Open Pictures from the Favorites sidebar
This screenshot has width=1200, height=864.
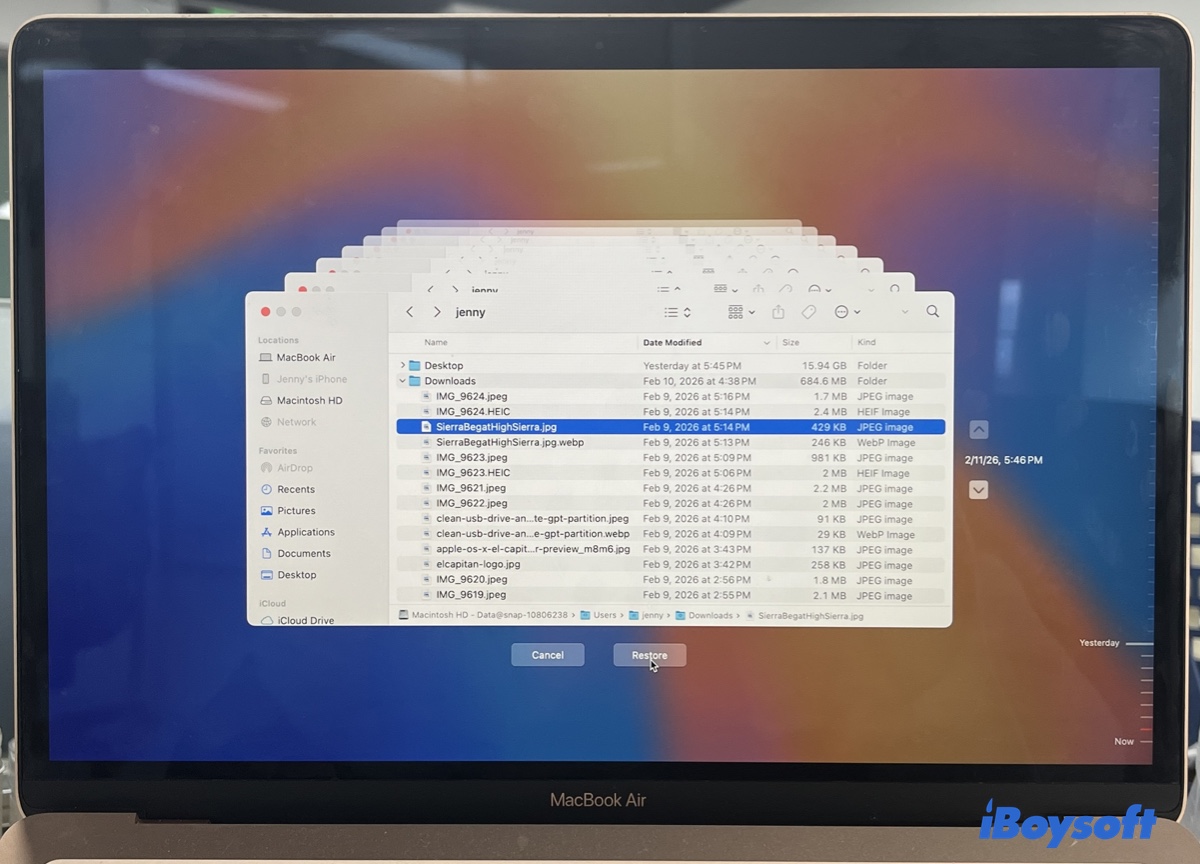click(300, 510)
